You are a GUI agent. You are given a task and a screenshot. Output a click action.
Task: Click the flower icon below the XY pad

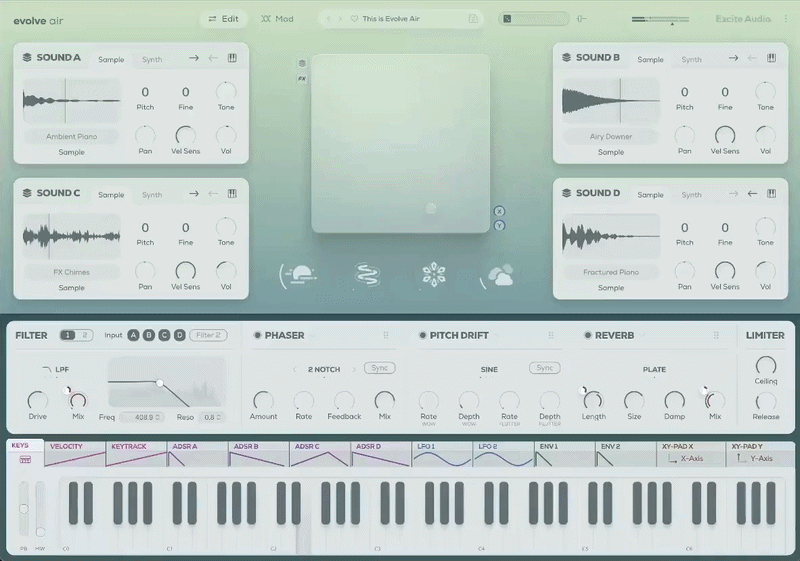pos(433,275)
